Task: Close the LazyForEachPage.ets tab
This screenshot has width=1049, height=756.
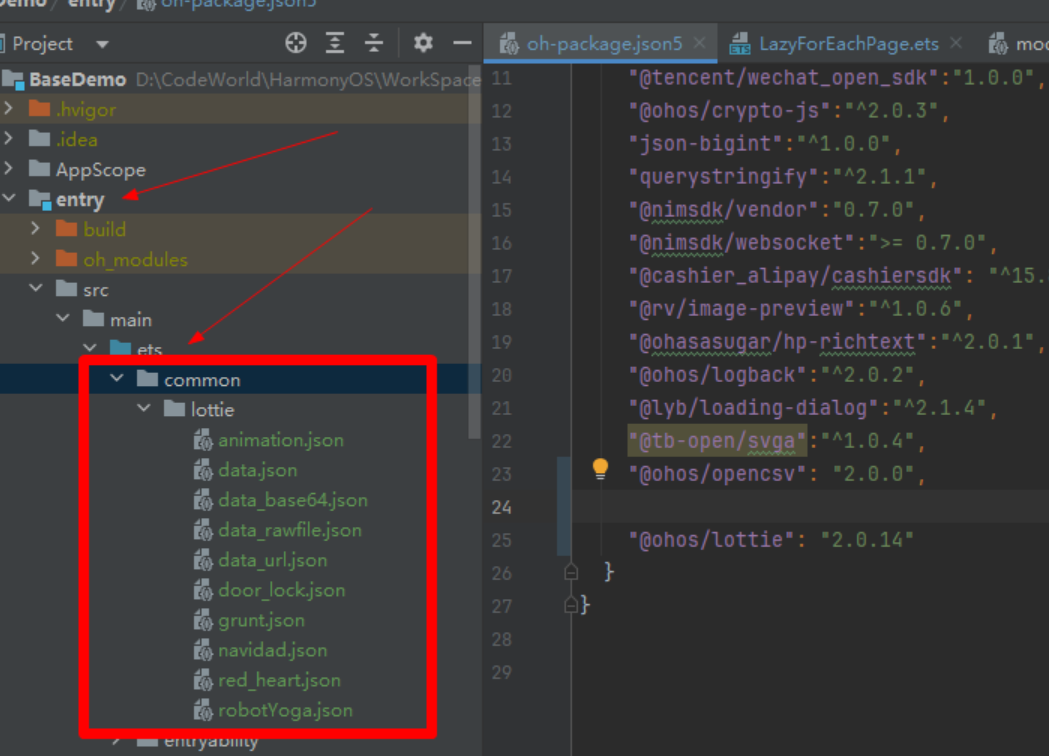Action: click(x=956, y=43)
